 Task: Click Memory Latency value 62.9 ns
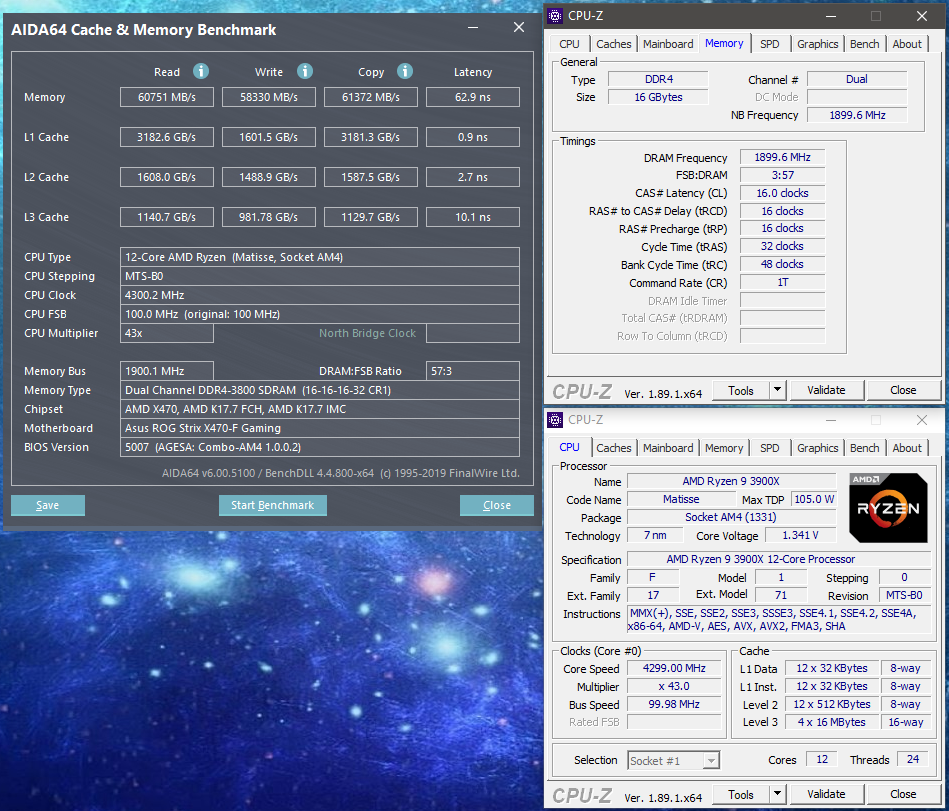click(x=473, y=97)
